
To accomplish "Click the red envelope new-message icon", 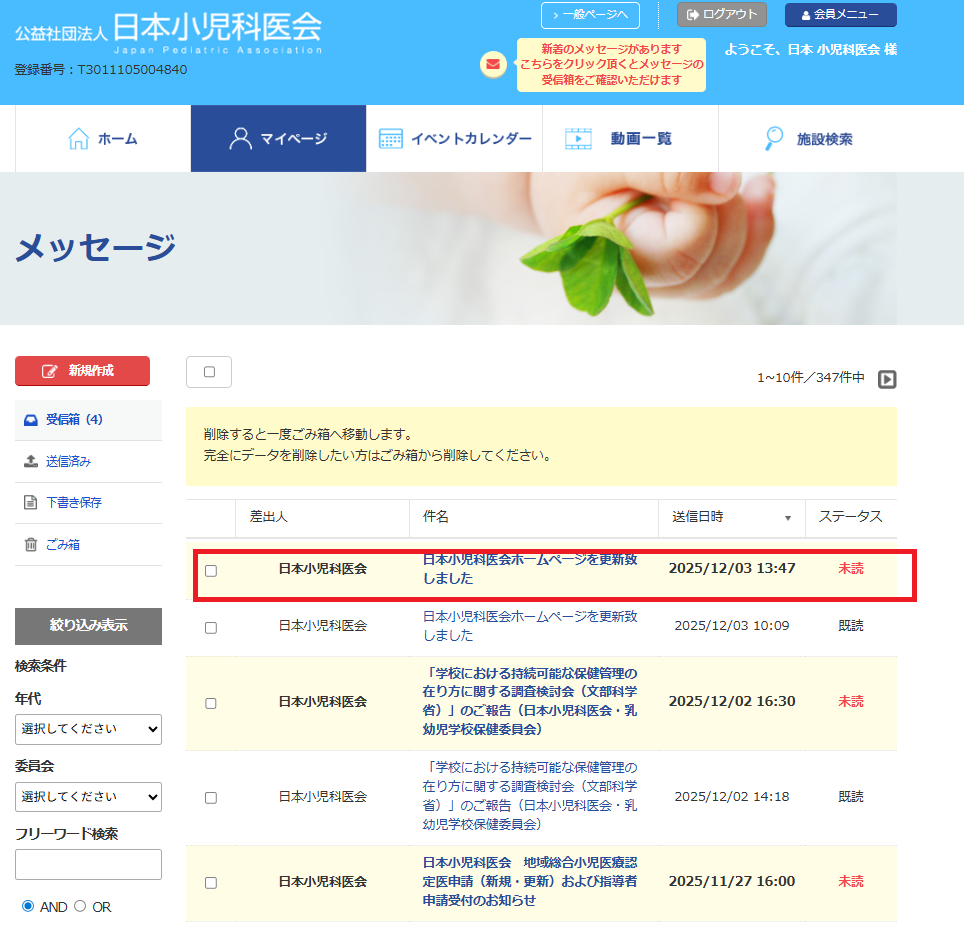I will 493,65.
